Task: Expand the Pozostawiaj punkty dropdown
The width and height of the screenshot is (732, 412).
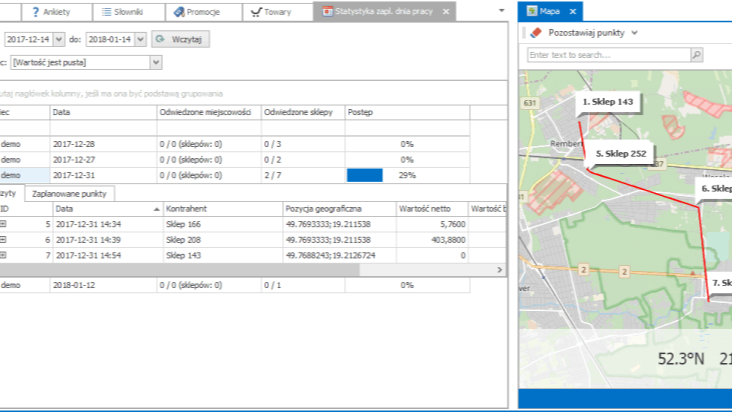Action: pos(634,33)
